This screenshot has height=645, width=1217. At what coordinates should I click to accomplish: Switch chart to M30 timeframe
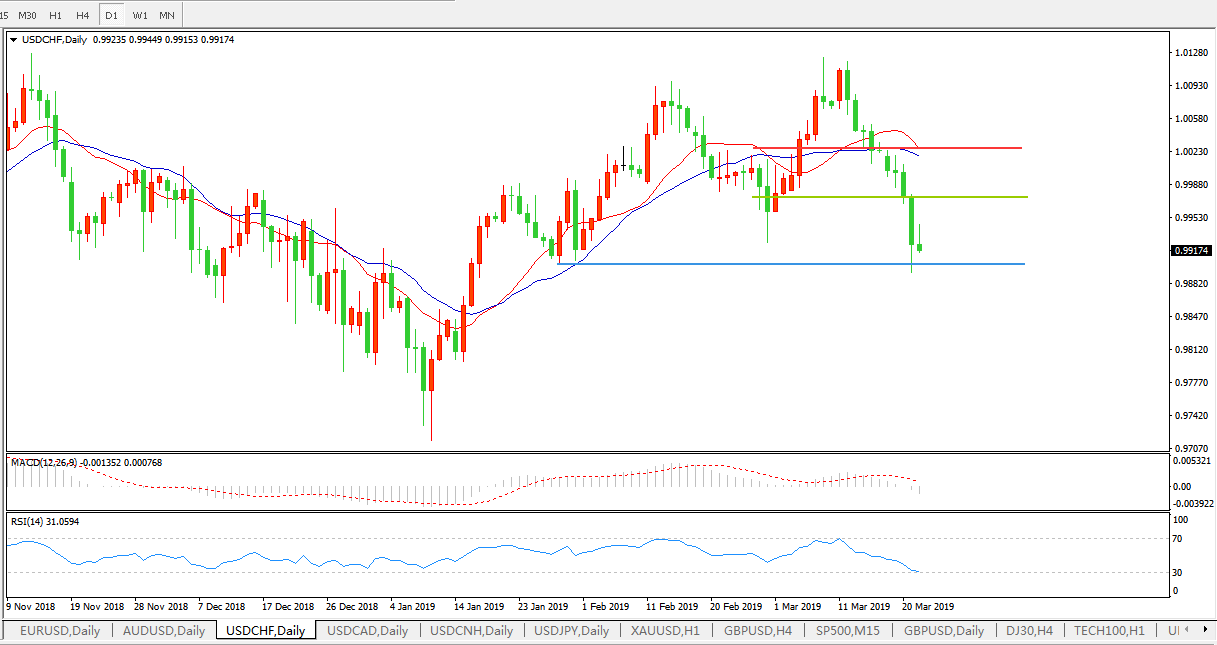coord(27,15)
